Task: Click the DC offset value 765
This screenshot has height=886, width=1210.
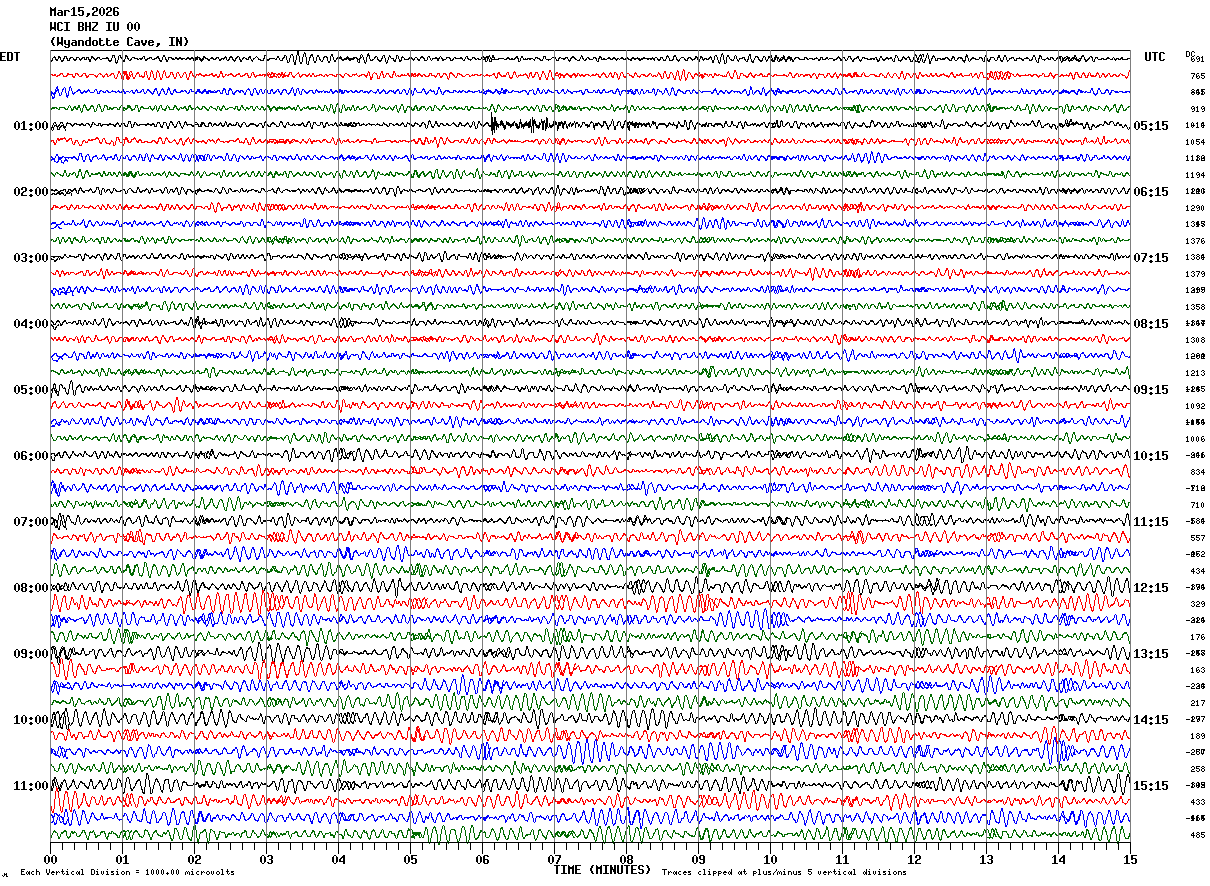Action: (x=1197, y=76)
